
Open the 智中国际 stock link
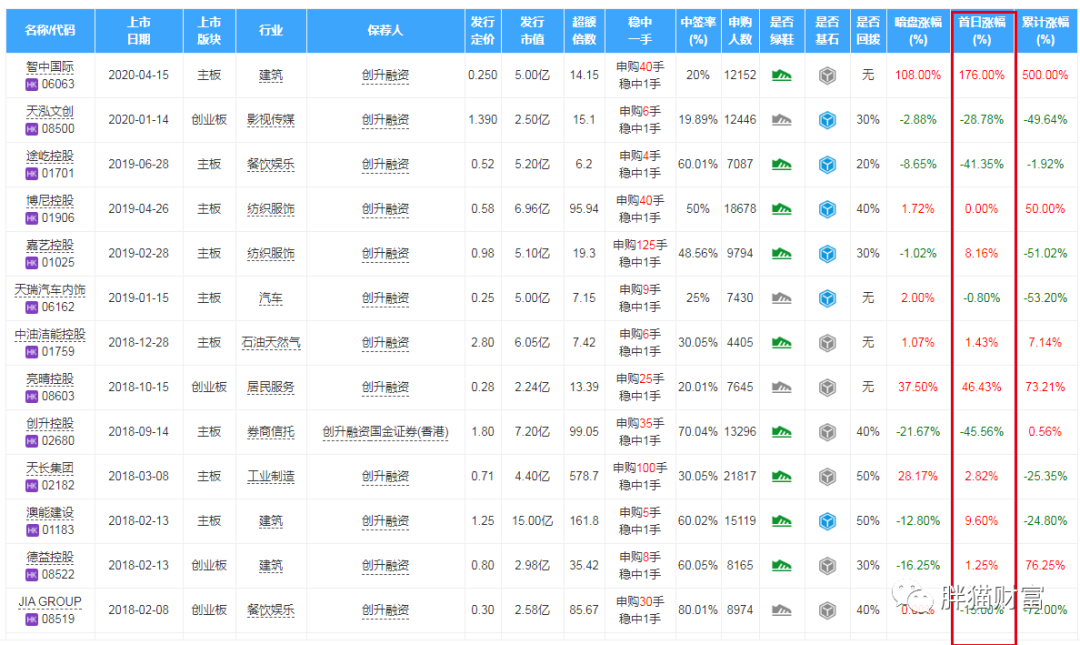48,68
